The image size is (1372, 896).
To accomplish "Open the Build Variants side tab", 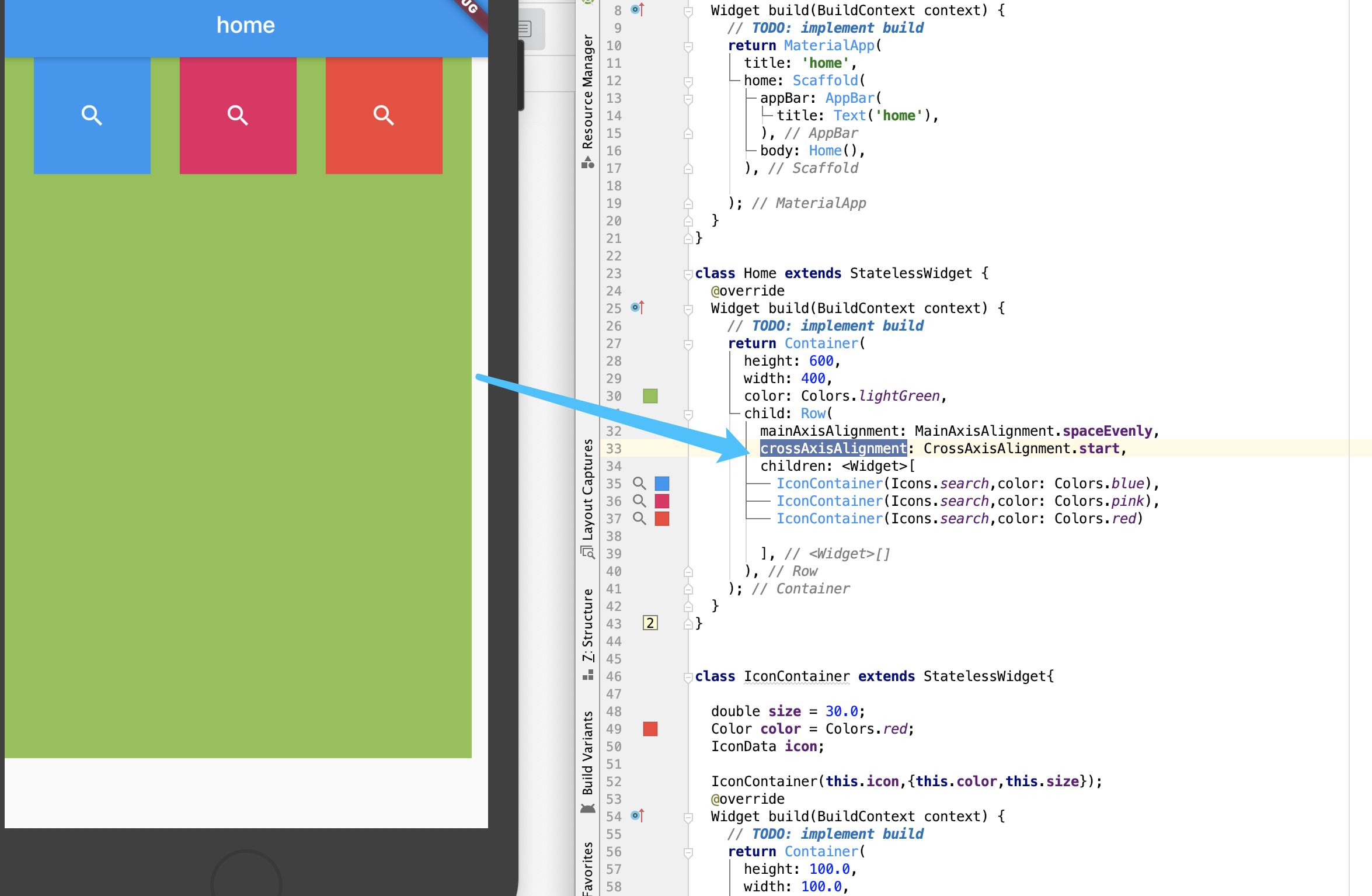I will [588, 759].
